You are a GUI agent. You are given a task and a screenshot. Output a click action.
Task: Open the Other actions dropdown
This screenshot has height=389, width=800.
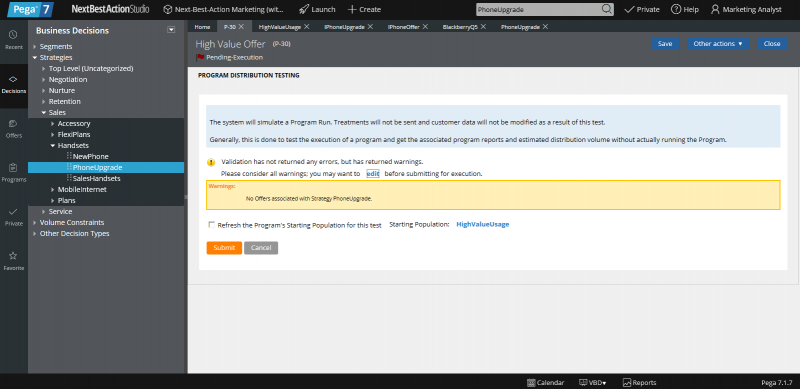point(718,43)
